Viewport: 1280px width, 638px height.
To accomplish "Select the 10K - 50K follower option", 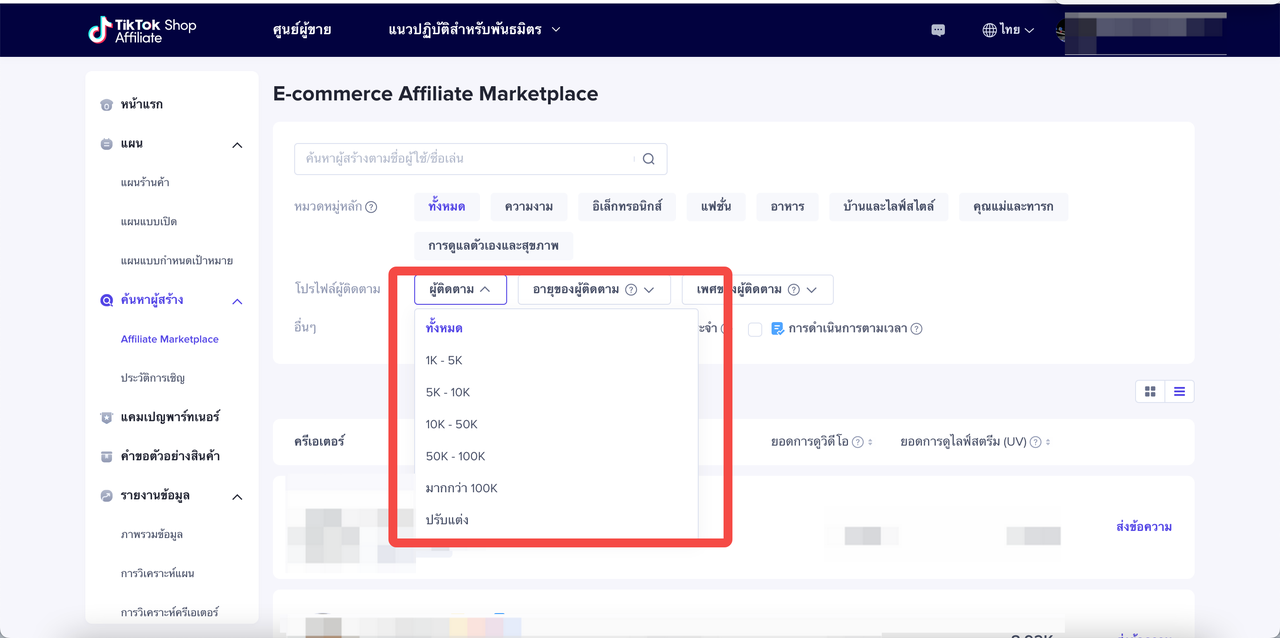I will point(452,424).
